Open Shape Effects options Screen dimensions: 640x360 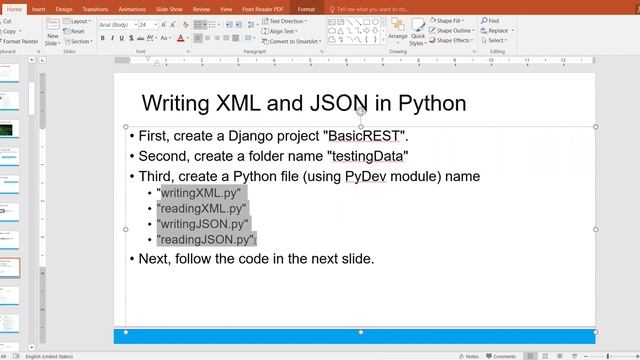tap(451, 40)
